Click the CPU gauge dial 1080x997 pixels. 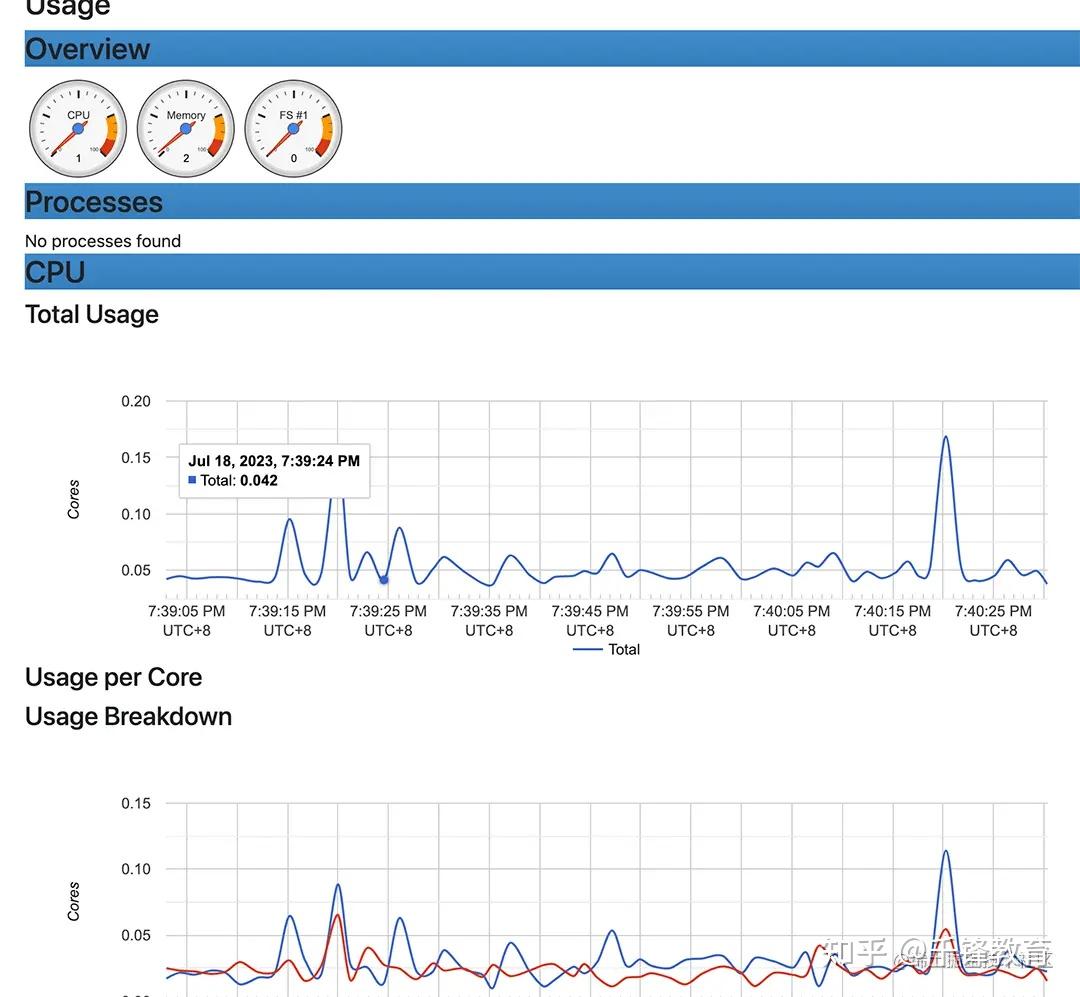[78, 129]
